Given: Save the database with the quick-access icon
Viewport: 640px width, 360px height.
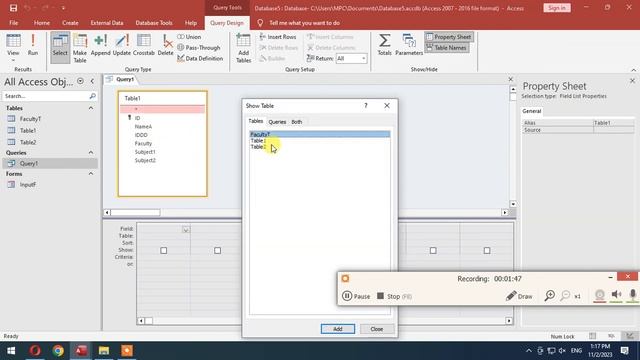Looking at the screenshot, I should [x=13, y=8].
